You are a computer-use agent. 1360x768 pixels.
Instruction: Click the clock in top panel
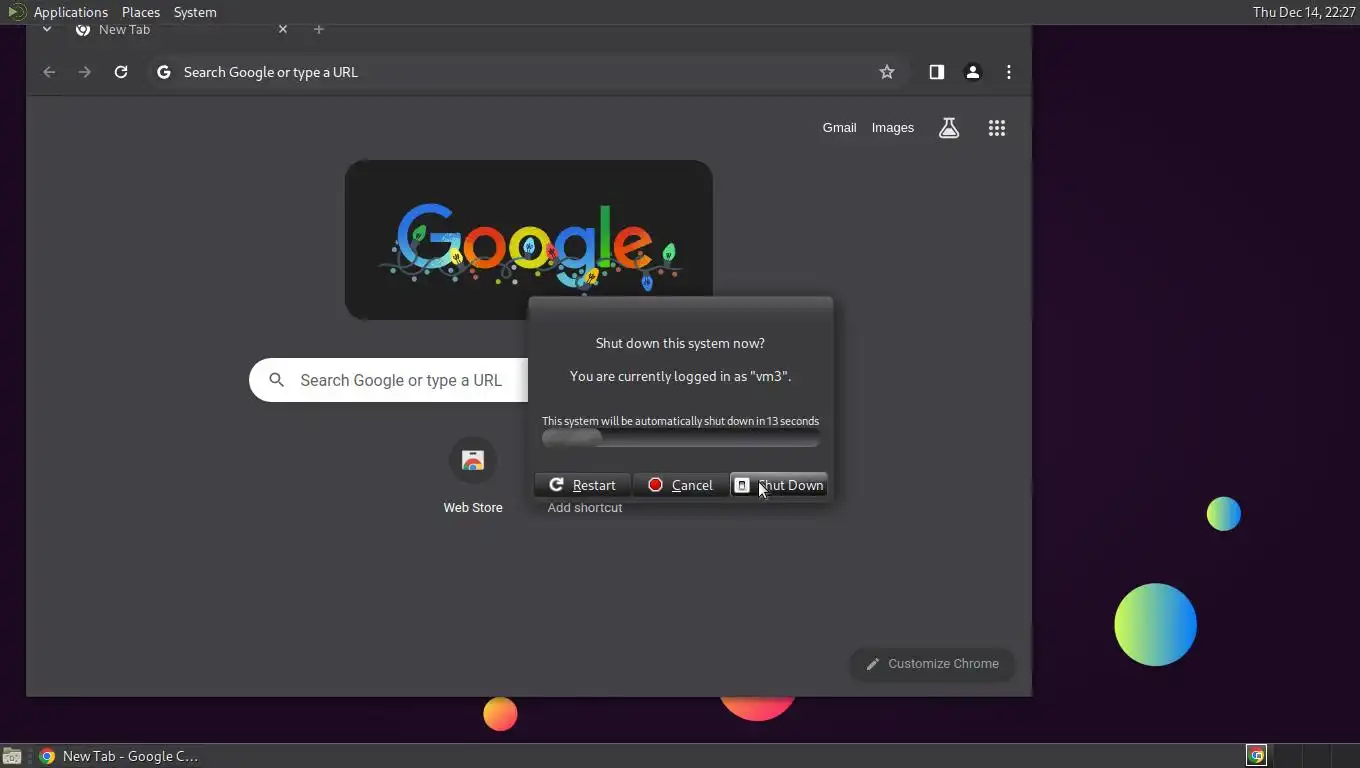click(x=1304, y=12)
